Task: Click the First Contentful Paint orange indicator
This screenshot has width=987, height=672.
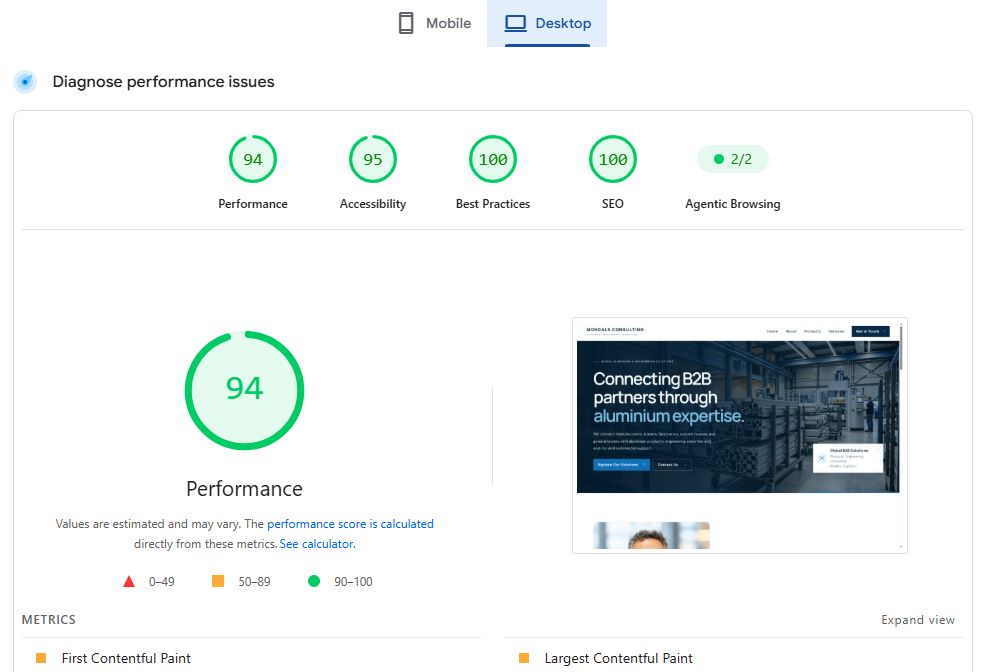Action: tap(41, 658)
